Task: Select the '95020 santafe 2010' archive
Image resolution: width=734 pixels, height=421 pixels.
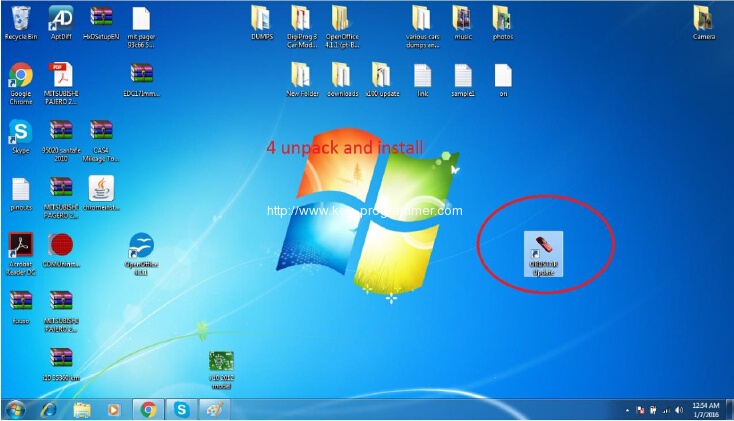Action: click(61, 140)
